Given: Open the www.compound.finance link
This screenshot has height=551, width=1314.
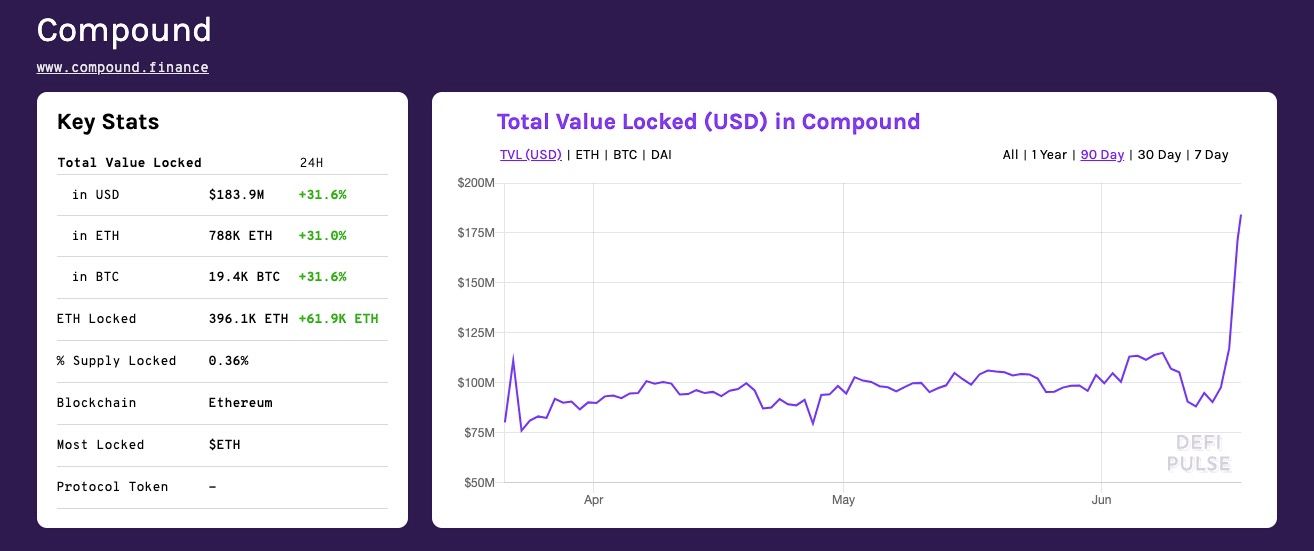Looking at the screenshot, I should click(x=122, y=67).
